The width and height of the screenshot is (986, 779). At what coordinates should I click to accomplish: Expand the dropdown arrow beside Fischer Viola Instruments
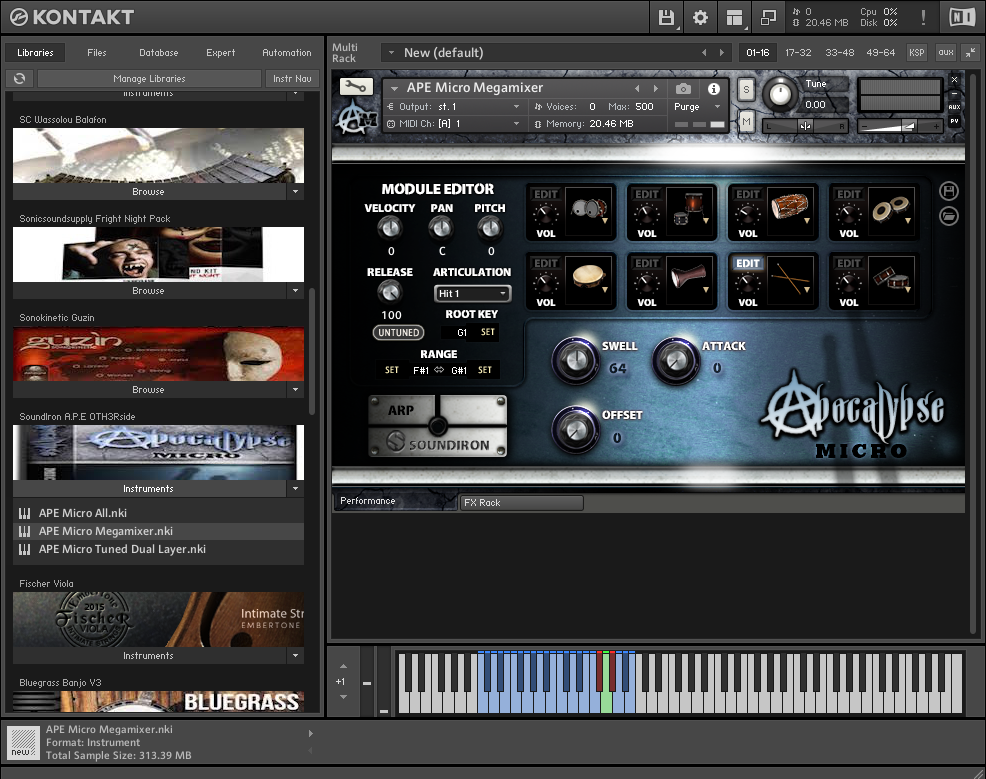tap(296, 656)
